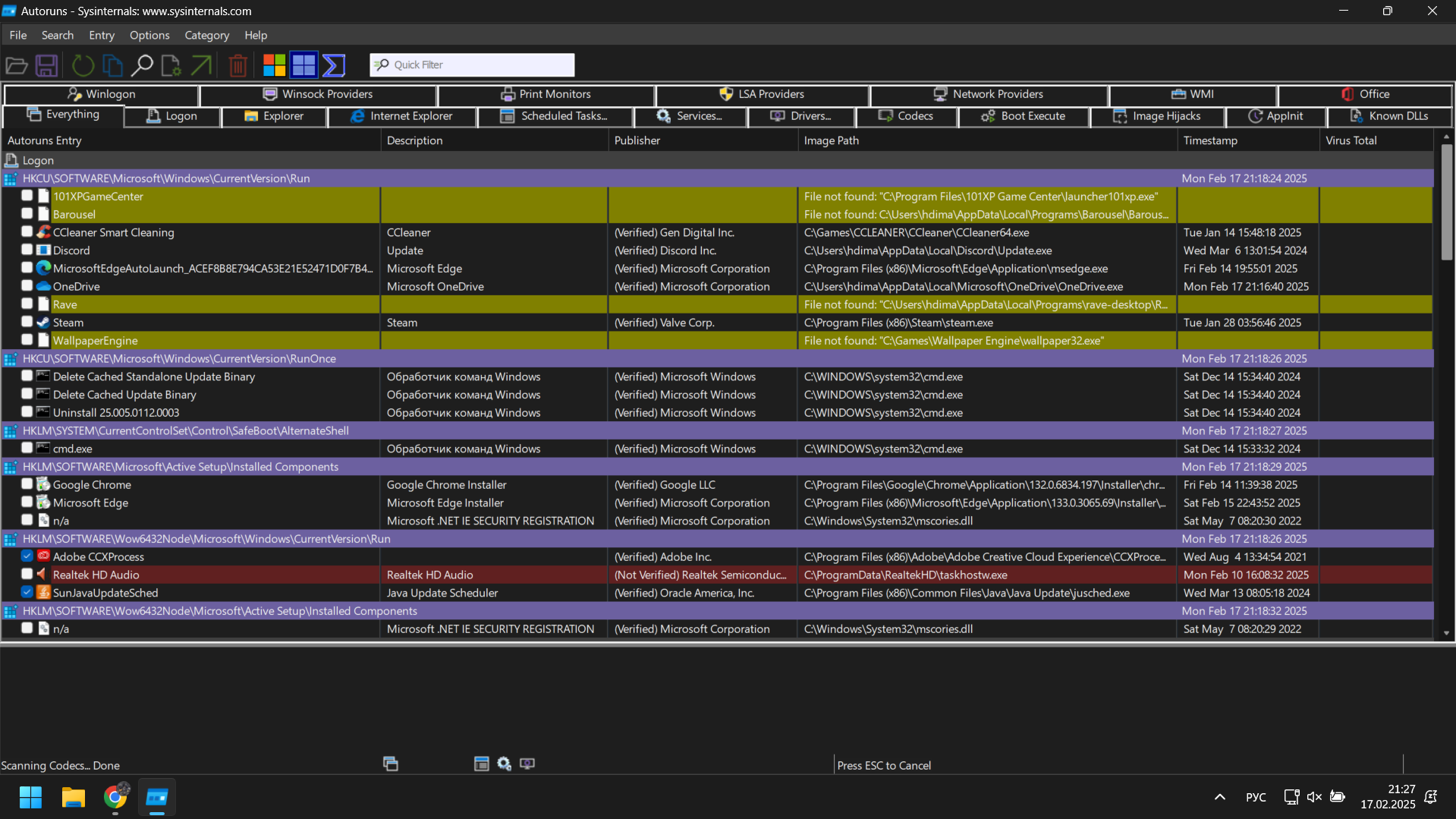Sort by the Description column header
This screenshot has height=819, width=1456.
pos(494,140)
